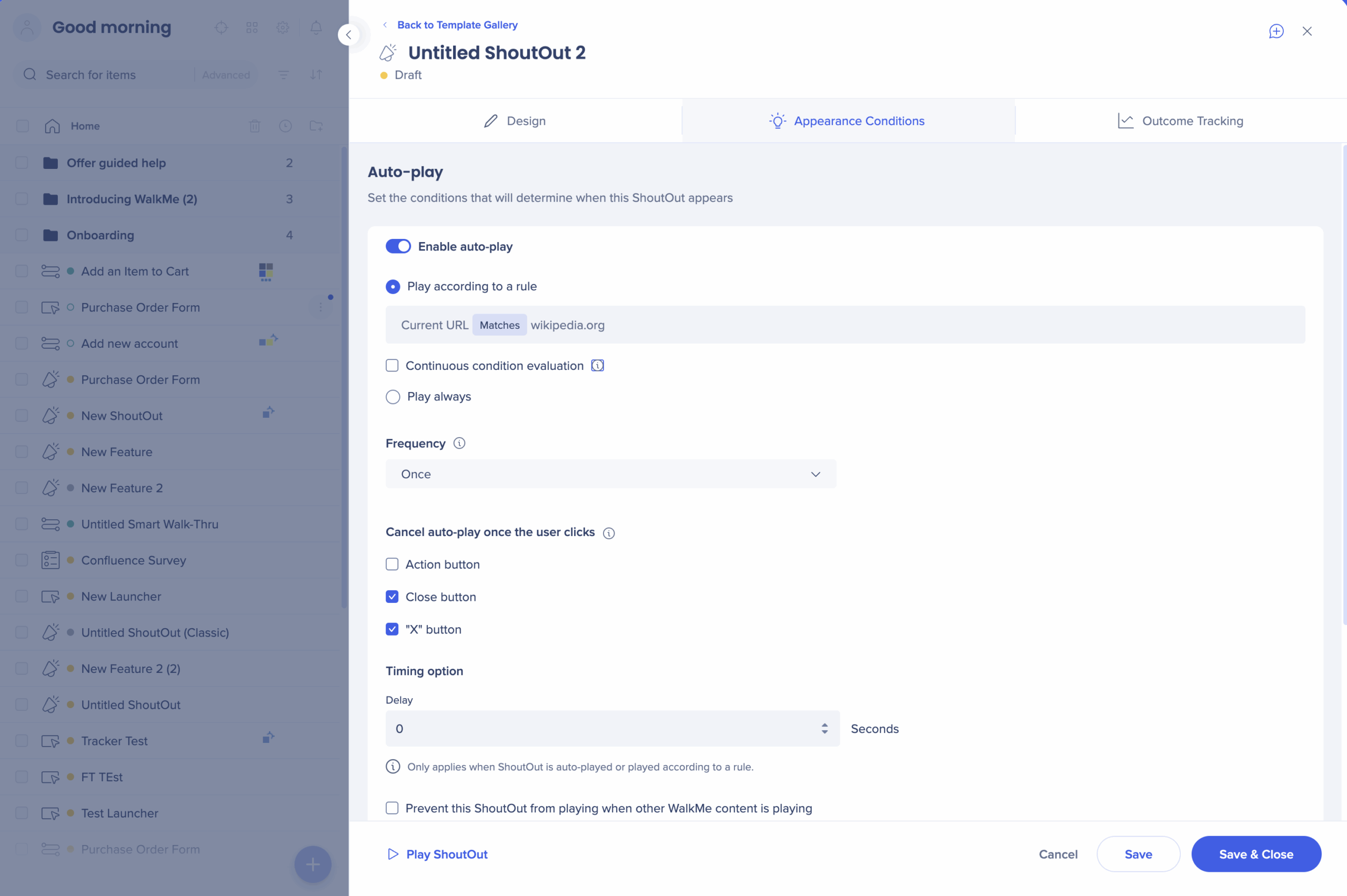The height and width of the screenshot is (896, 1347).
Task: Click the Continuous condition evaluation info icon
Action: 597,366
